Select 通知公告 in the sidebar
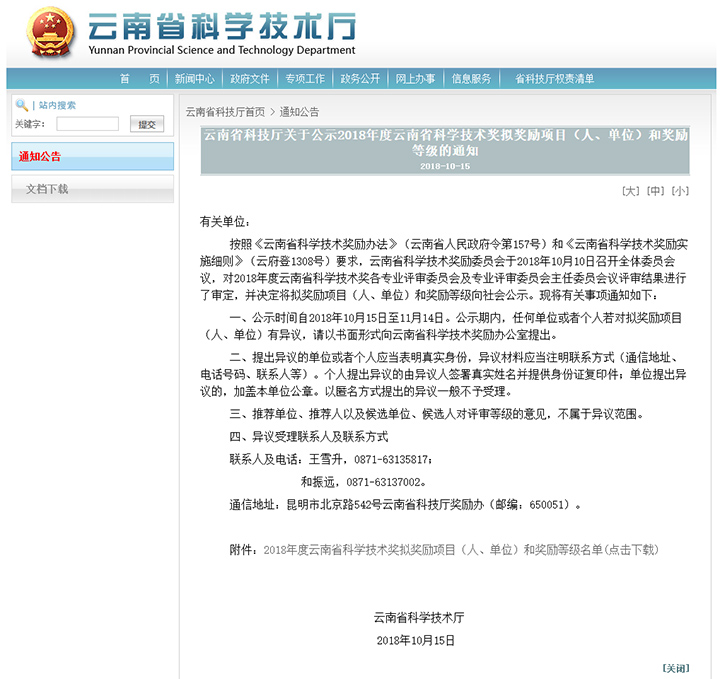Screen dimensions: 720x679 [92, 157]
